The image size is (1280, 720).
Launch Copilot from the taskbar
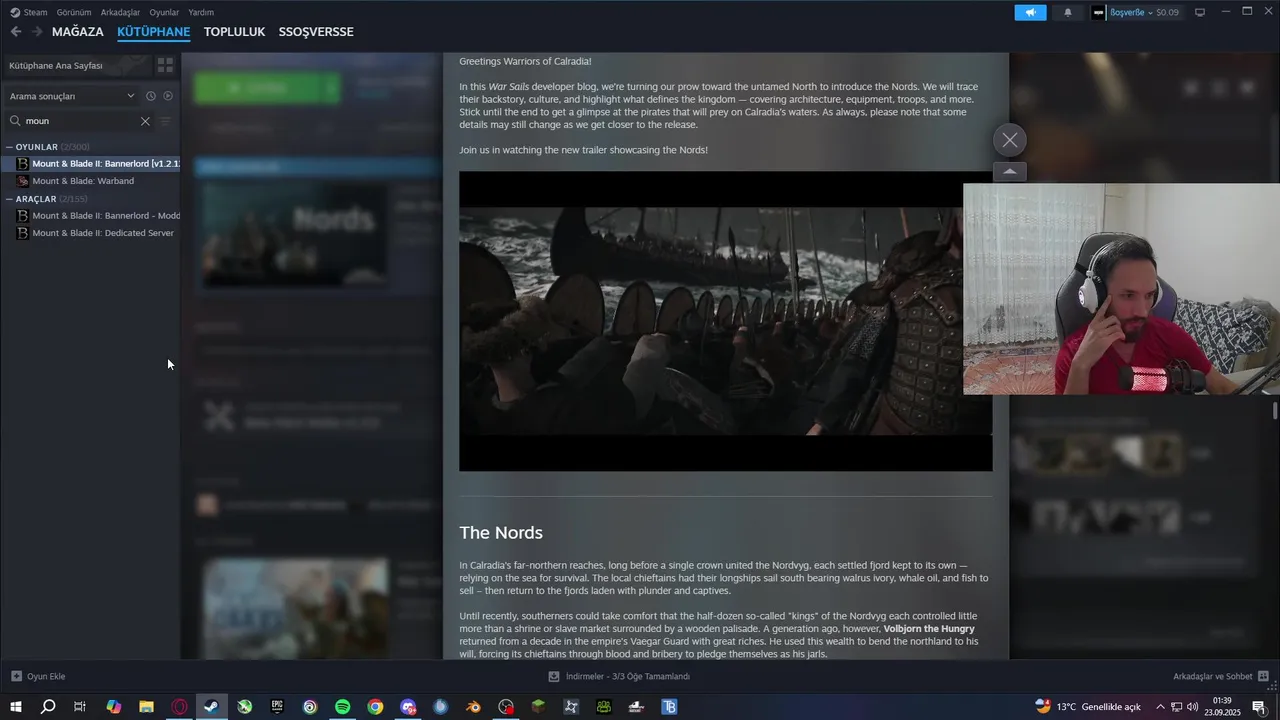click(113, 707)
